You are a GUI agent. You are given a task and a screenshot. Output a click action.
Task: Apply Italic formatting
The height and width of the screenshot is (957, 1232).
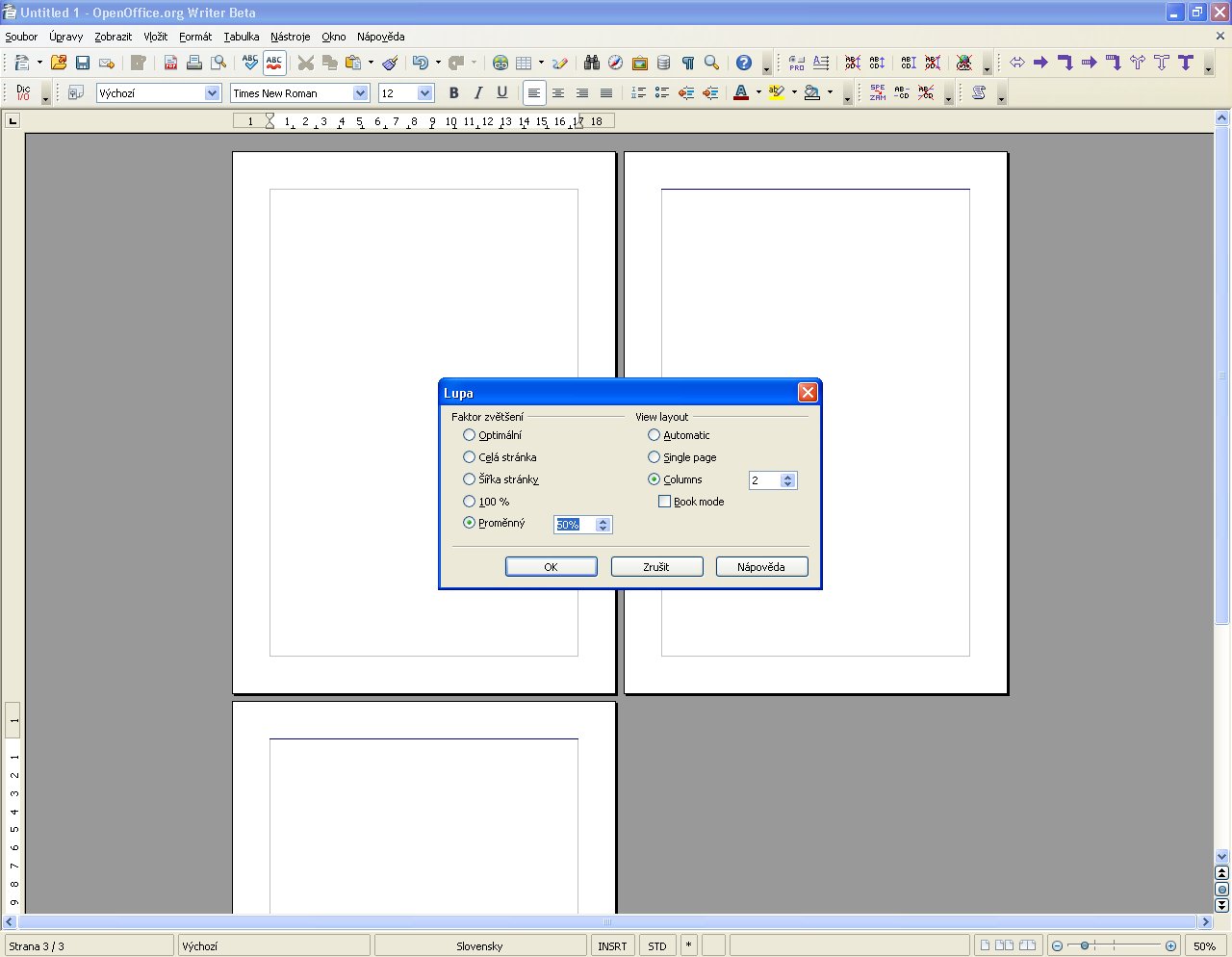coord(478,92)
